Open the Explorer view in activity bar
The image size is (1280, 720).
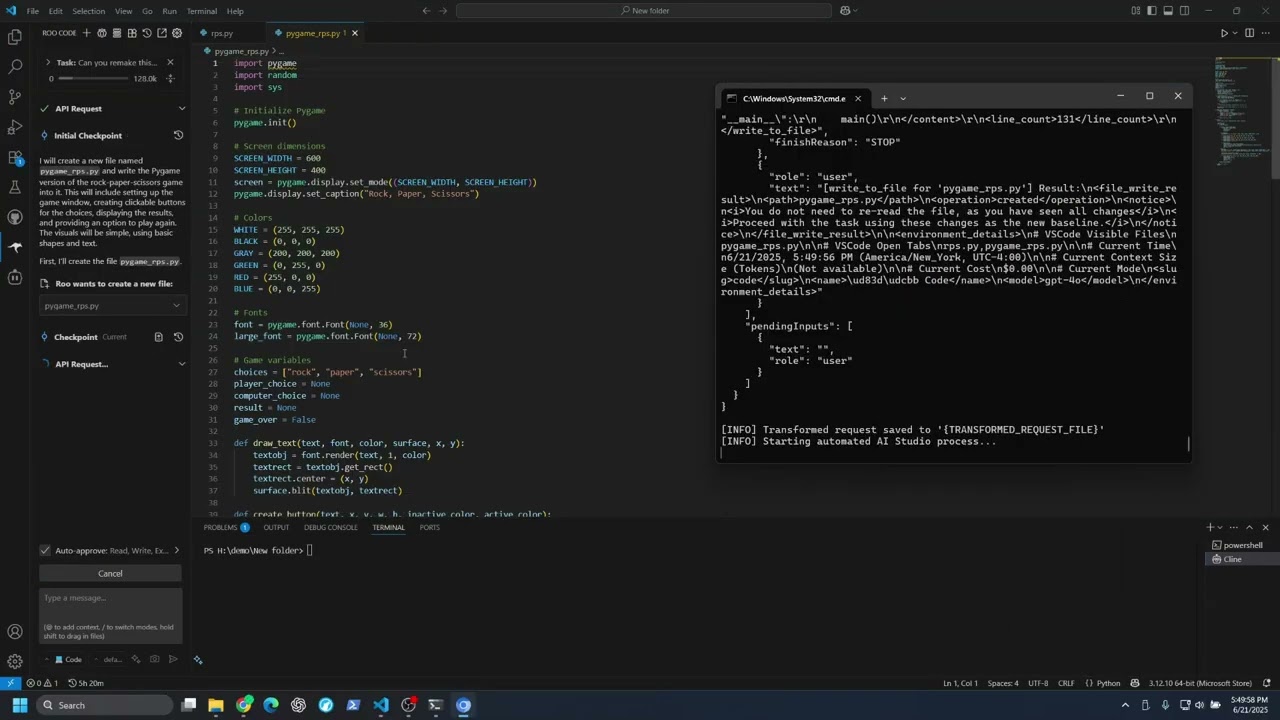point(15,37)
